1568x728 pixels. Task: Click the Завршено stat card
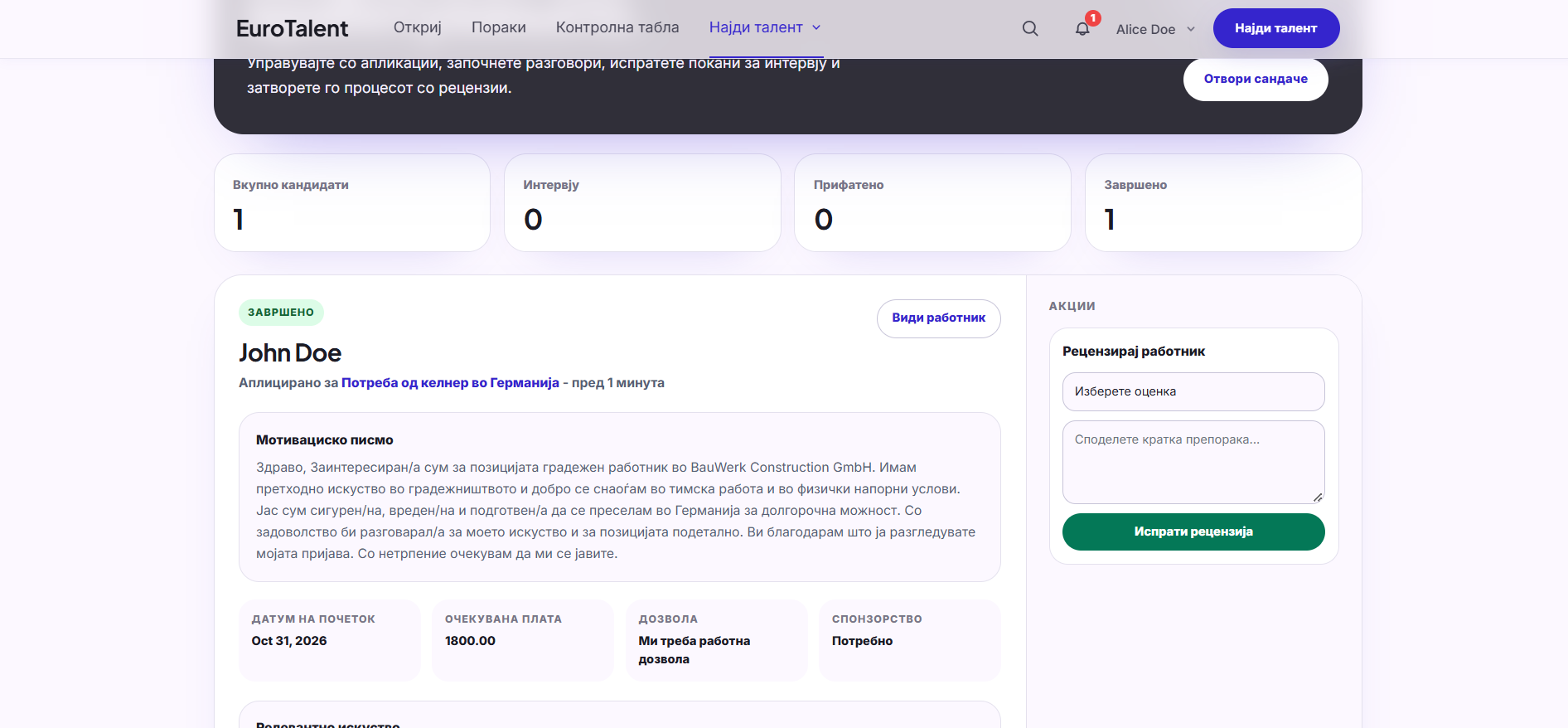(x=1223, y=202)
